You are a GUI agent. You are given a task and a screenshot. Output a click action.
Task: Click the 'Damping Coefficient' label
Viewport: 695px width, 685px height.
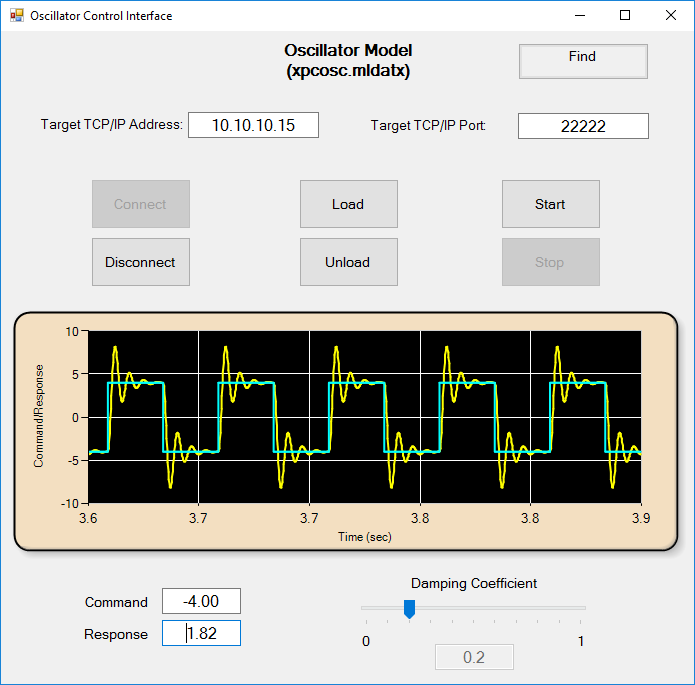click(474, 583)
